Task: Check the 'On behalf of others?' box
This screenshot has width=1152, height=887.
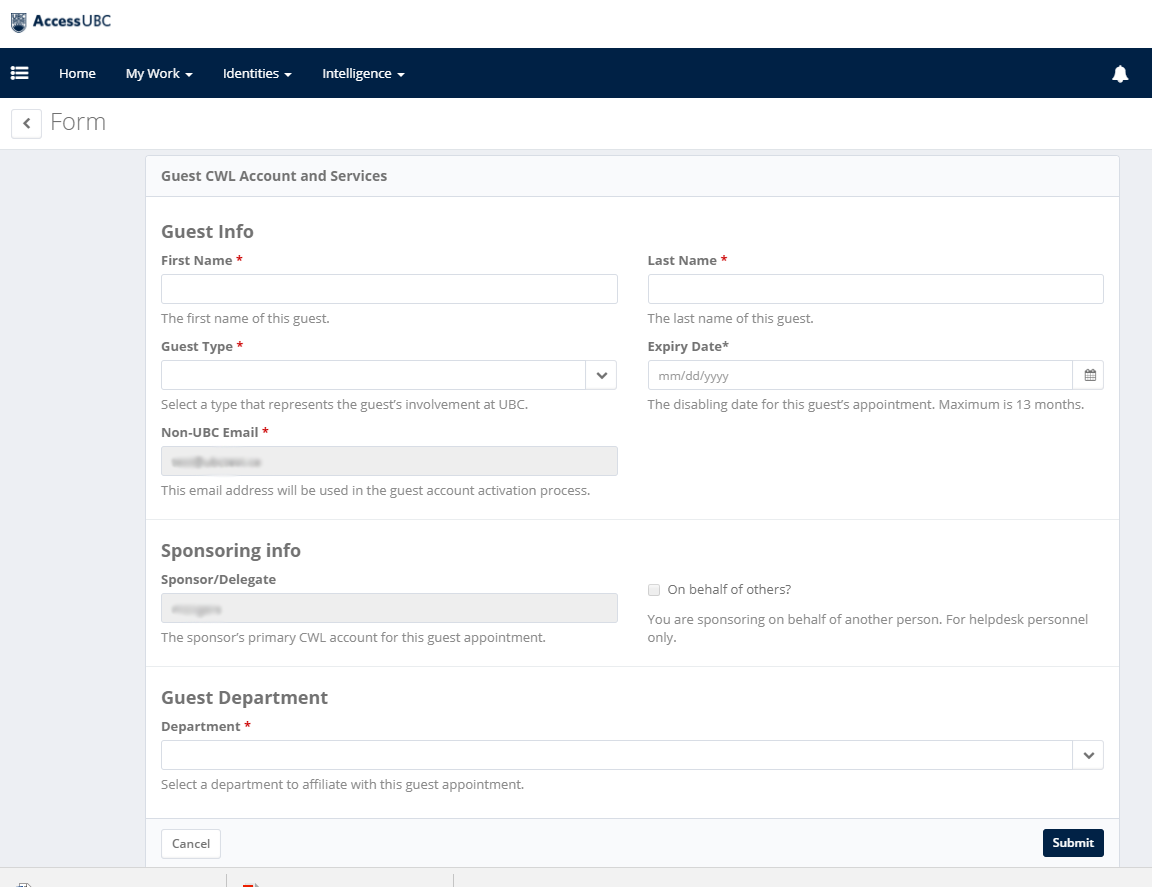Action: [x=654, y=590]
